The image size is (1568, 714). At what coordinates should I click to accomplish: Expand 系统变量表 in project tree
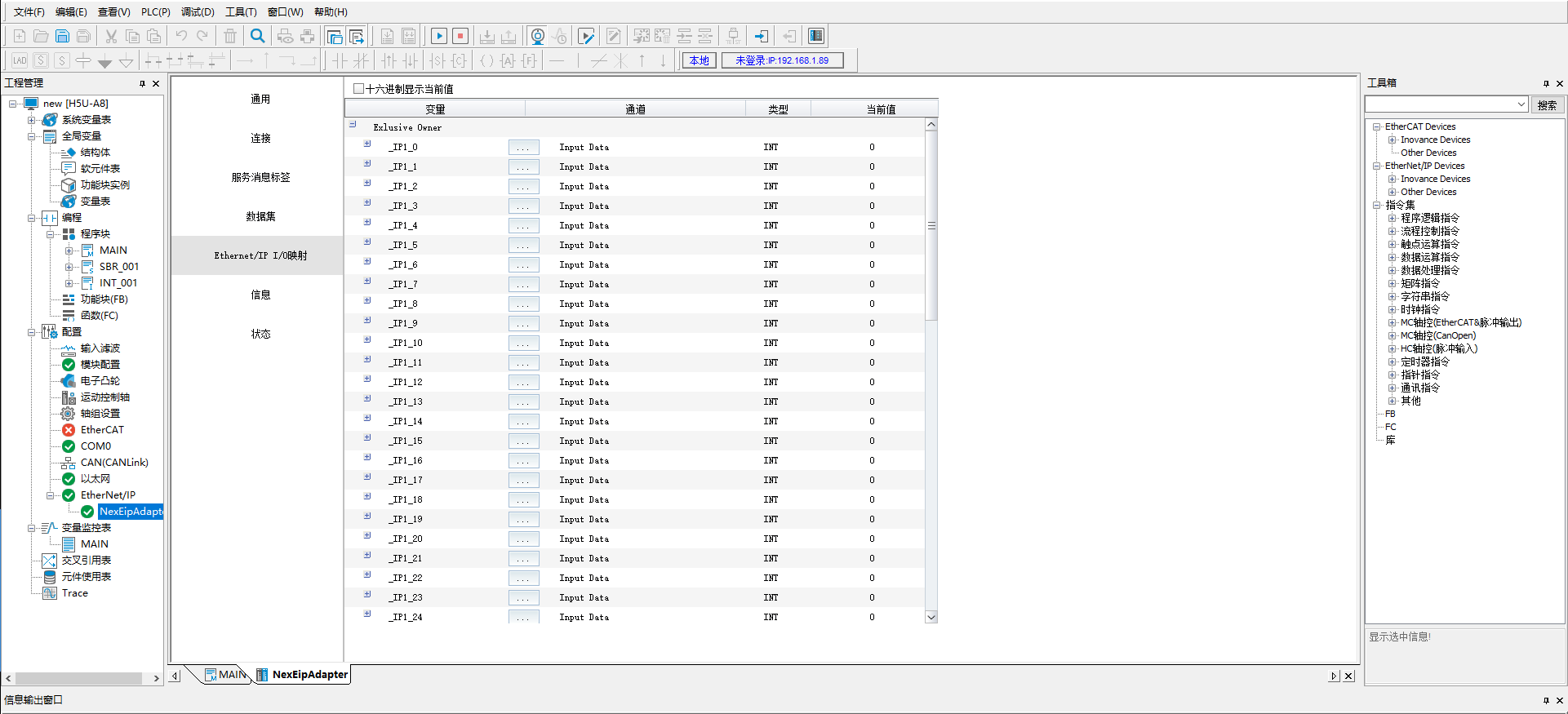click(x=32, y=120)
